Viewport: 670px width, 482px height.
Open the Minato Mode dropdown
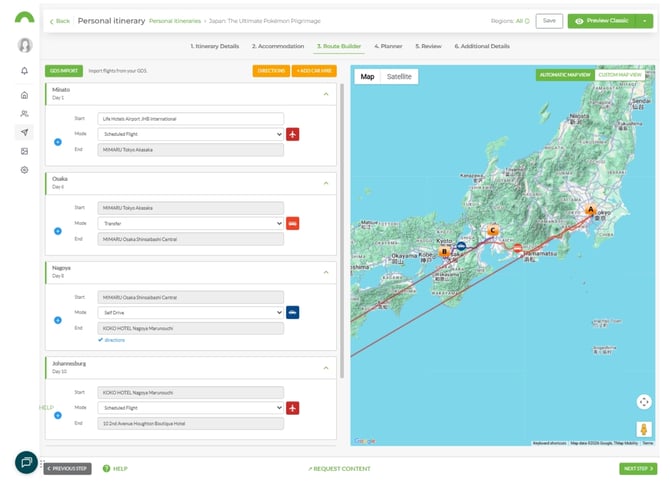[x=190, y=134]
